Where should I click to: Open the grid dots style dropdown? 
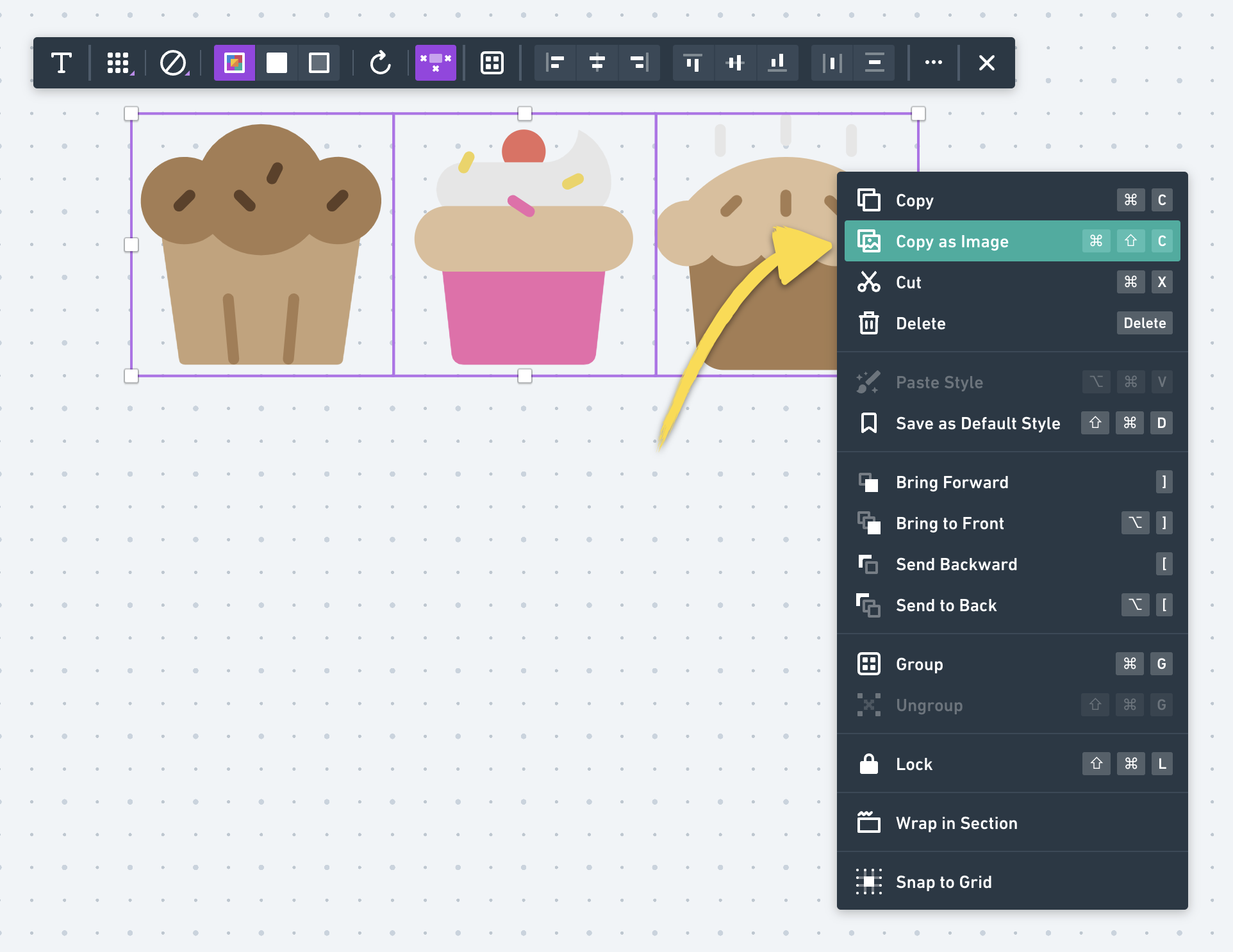119,63
